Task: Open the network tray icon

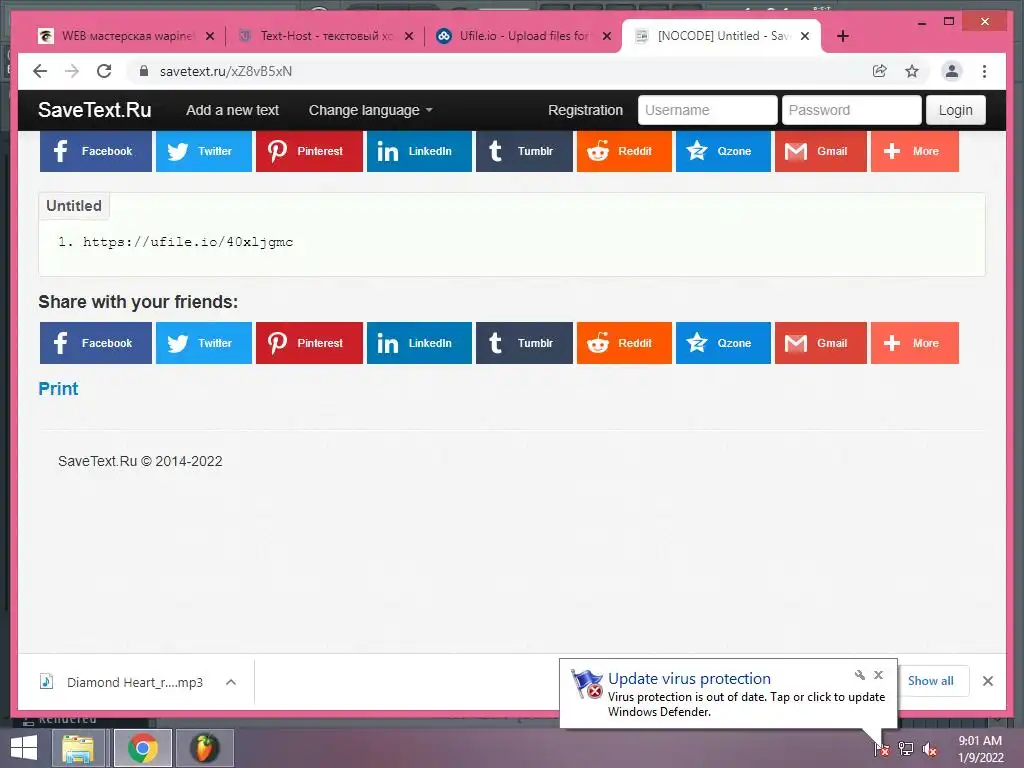Action: tap(906, 749)
